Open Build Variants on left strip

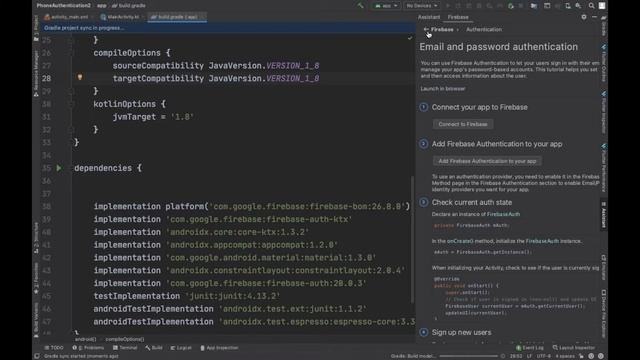point(36,320)
